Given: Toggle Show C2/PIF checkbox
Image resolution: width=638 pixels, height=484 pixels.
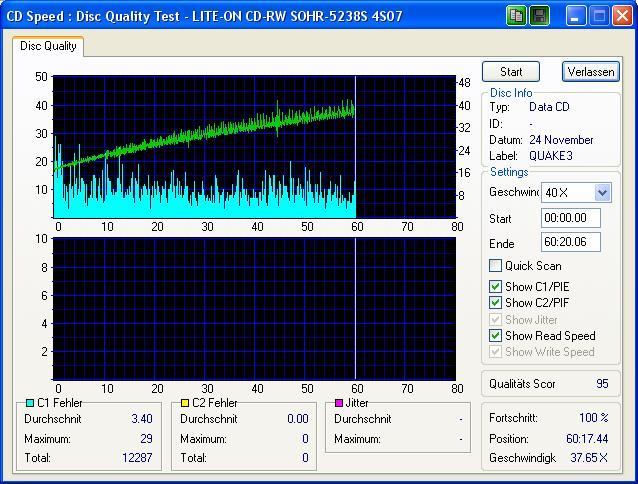Looking at the screenshot, I should 495,303.
